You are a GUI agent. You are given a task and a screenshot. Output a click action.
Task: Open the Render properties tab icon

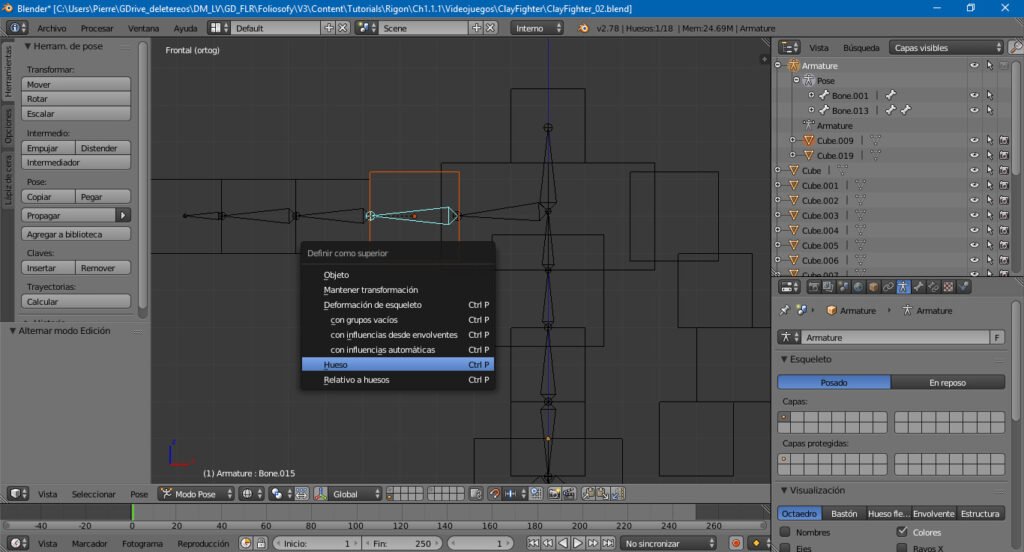[814, 287]
